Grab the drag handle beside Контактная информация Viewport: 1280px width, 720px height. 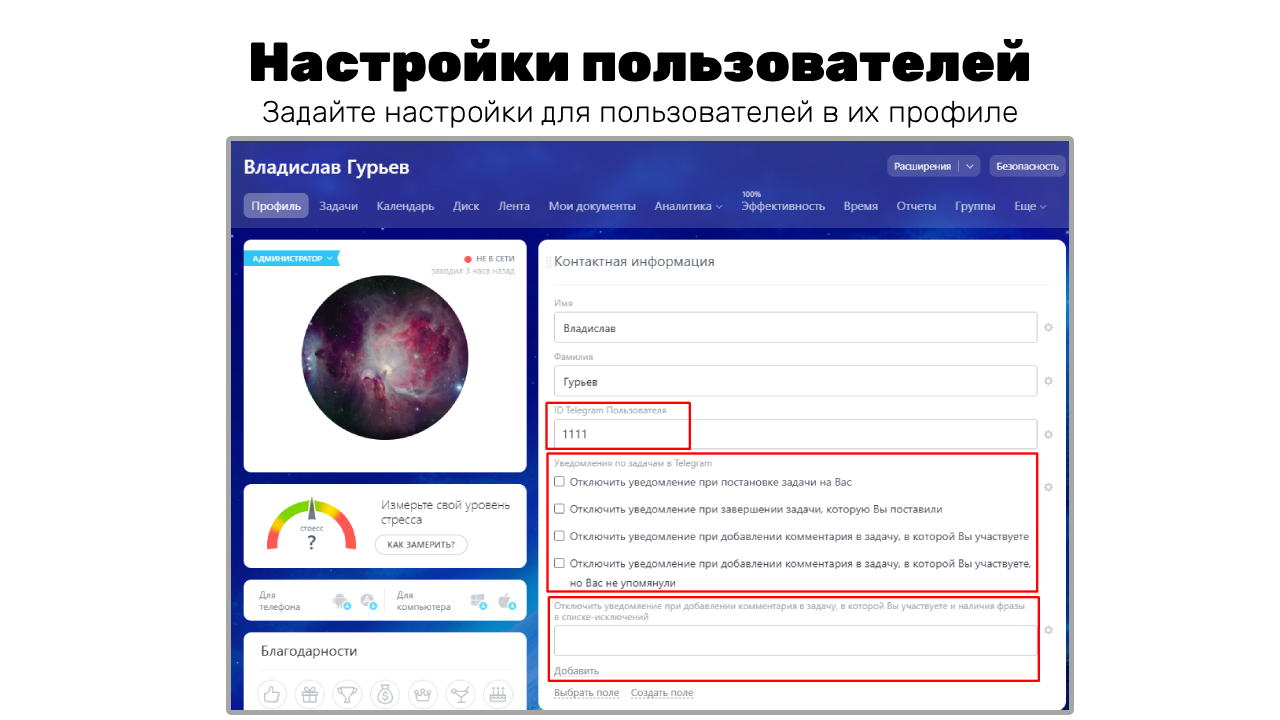coord(548,262)
